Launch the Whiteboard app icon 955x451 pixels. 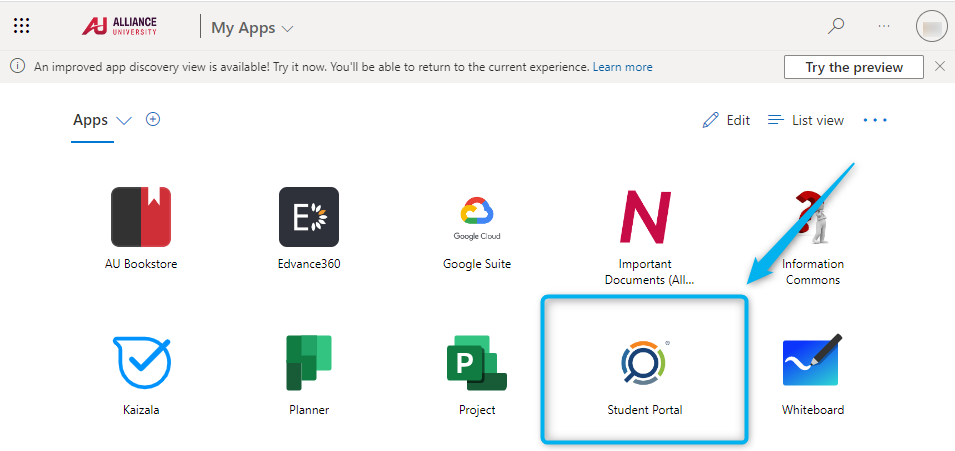point(812,360)
